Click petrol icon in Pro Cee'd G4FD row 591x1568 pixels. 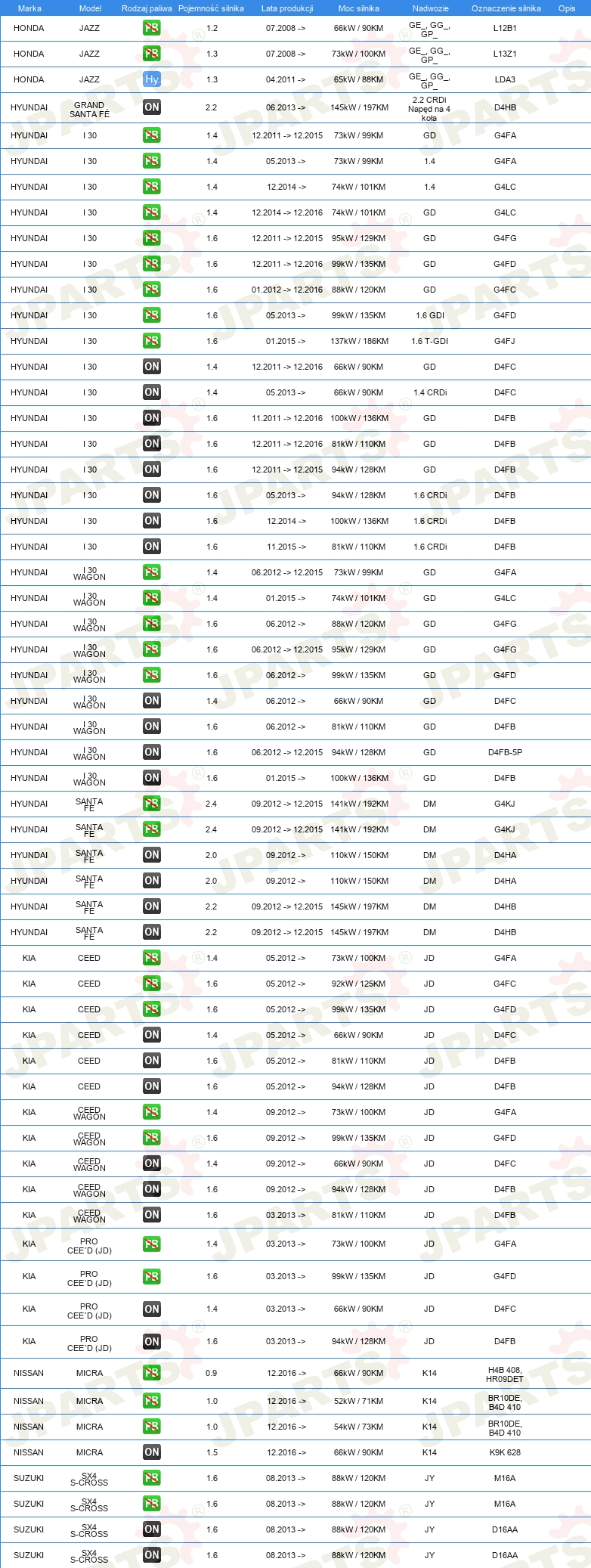point(152,1276)
